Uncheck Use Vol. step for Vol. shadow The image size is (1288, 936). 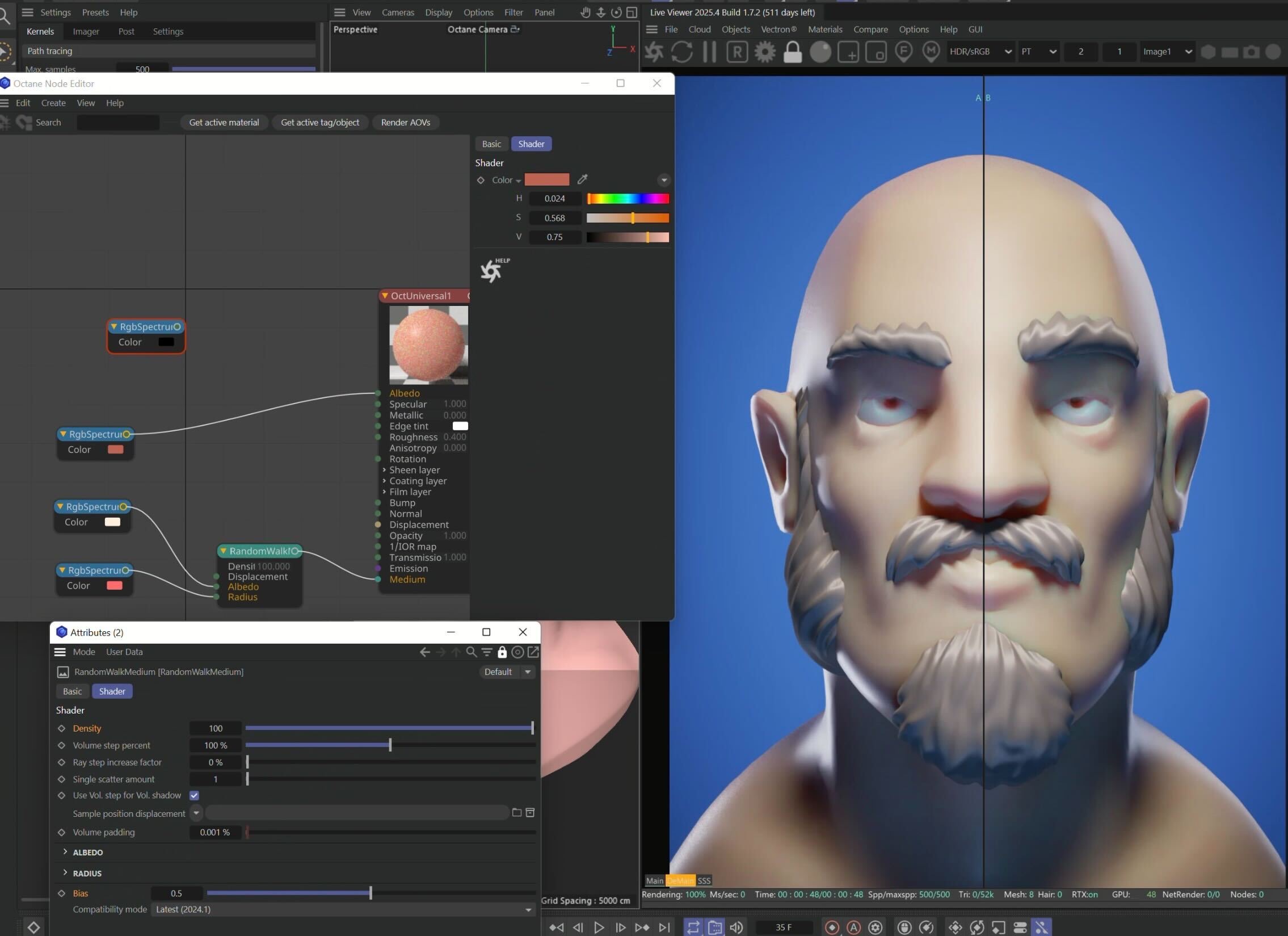pyautogui.click(x=194, y=795)
